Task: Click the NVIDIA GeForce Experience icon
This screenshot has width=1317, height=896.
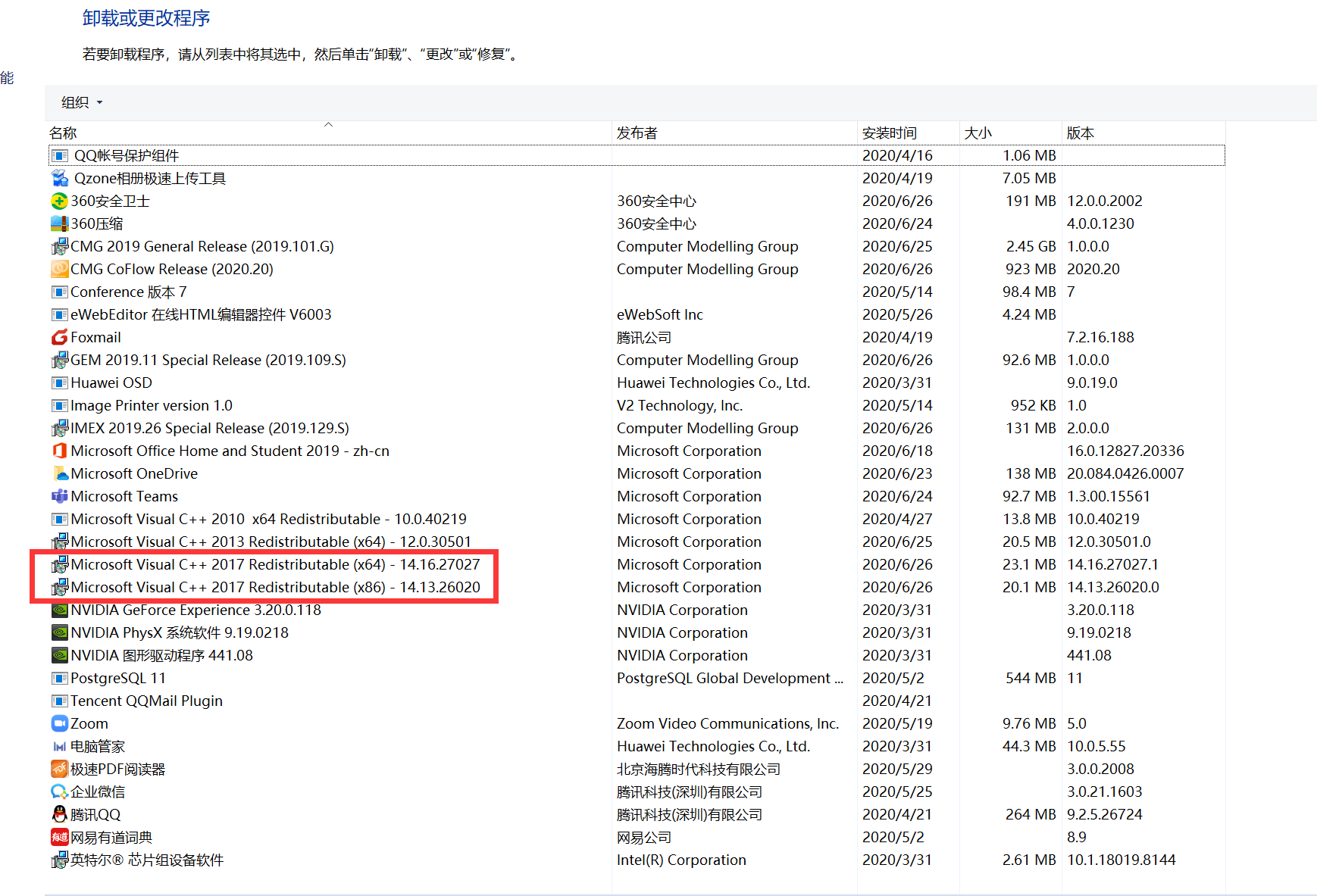Action: [59, 610]
